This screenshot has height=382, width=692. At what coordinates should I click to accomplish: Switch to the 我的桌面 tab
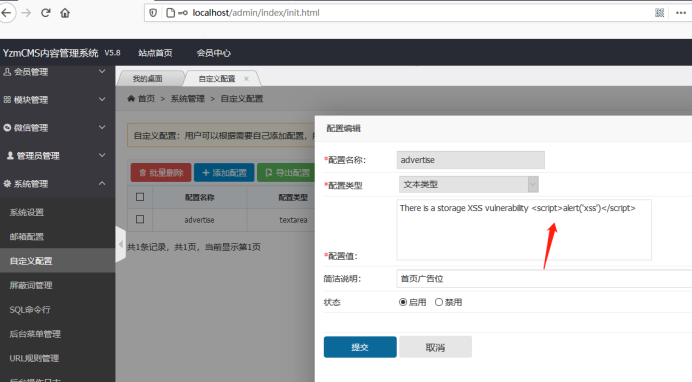click(x=148, y=79)
